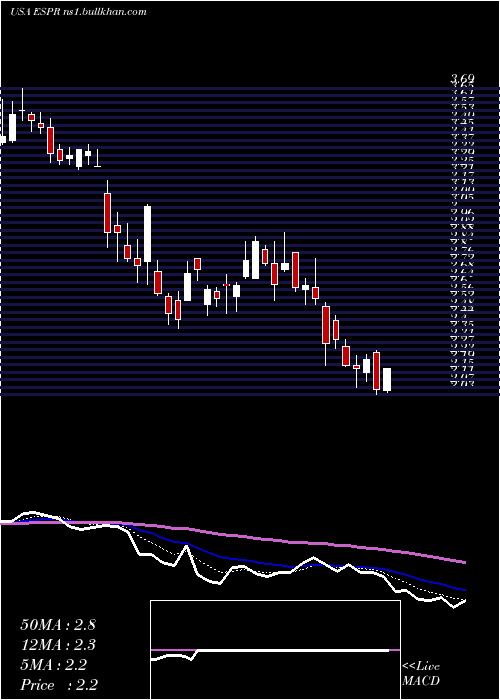Click inside the MACD inset chart
This screenshot has height=700, width=500.
click(x=275, y=650)
